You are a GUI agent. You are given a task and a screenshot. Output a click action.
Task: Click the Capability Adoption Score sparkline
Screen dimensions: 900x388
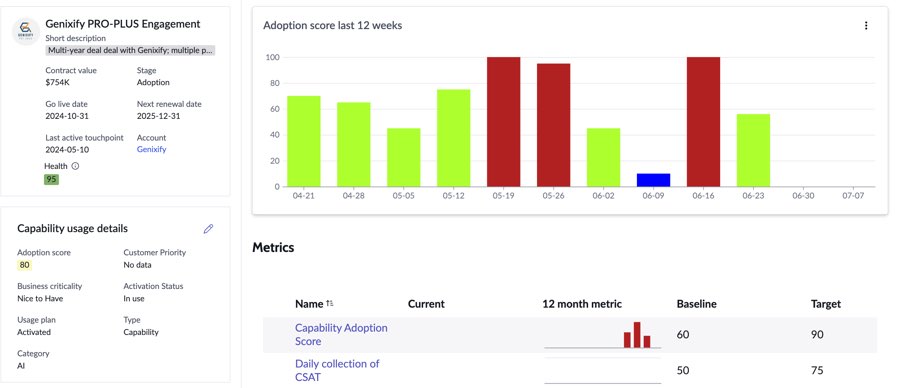[x=603, y=335]
